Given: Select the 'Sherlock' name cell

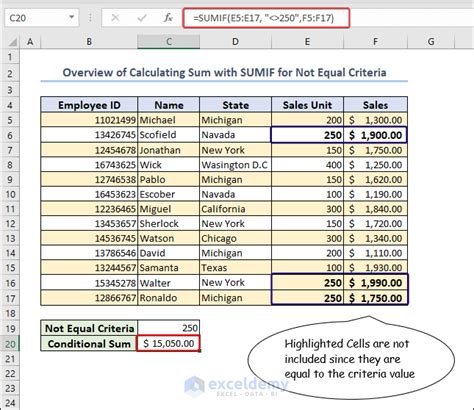Looking at the screenshot, I should pyautogui.click(x=169, y=224).
